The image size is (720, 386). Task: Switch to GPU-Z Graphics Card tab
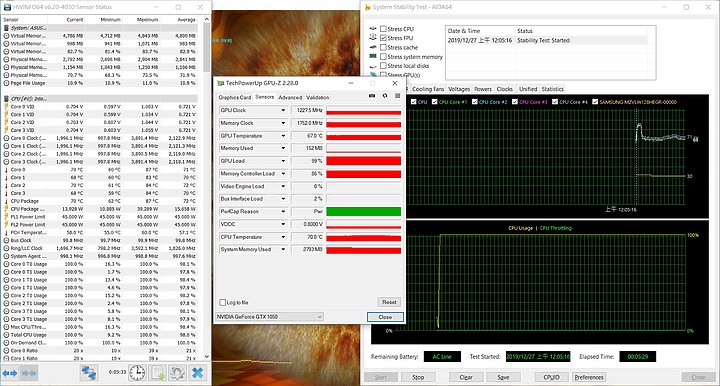tap(235, 97)
